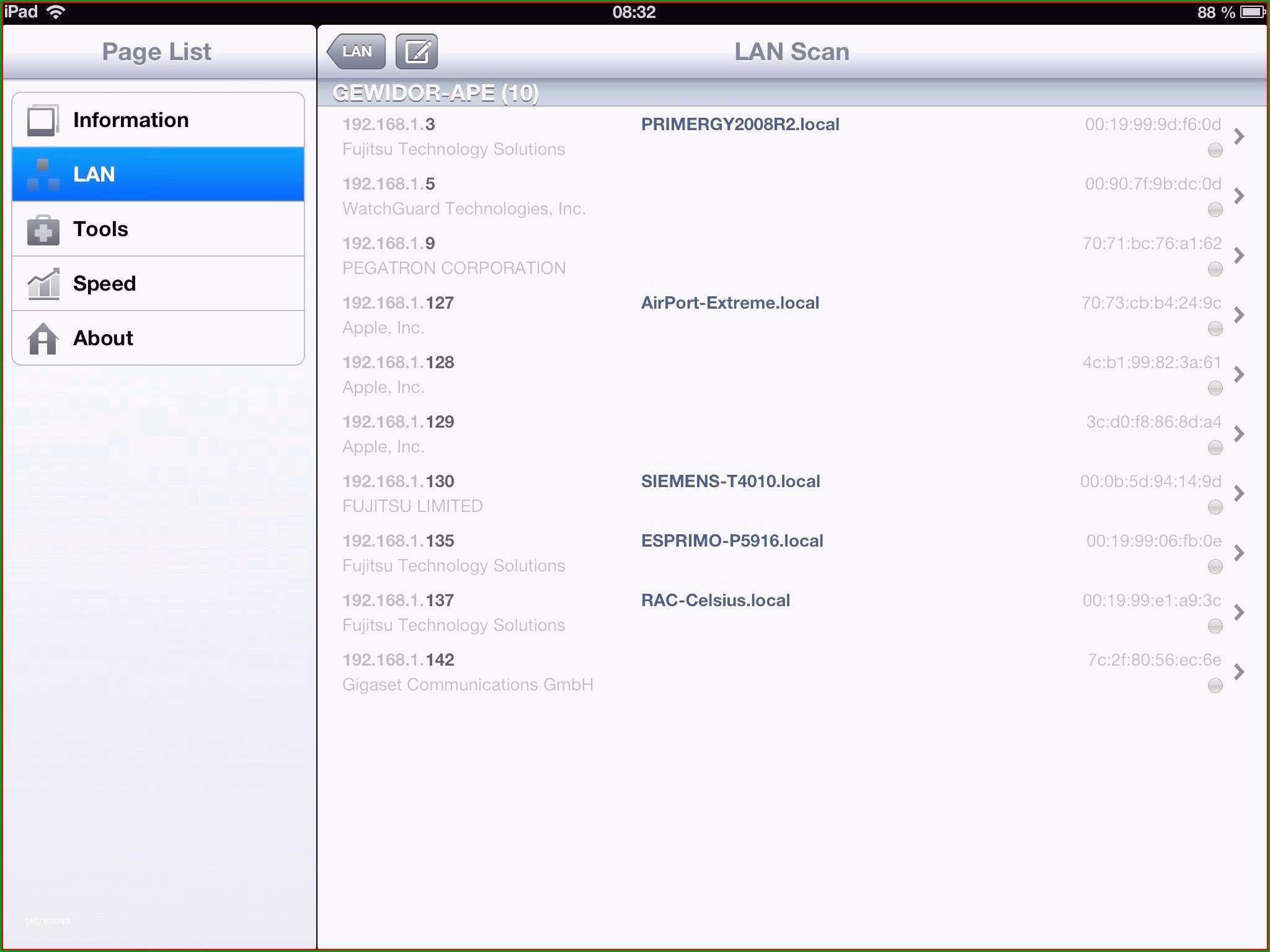
Task: Click entry for 192.168.1.137 RAC-Celsius
Action: pos(790,612)
